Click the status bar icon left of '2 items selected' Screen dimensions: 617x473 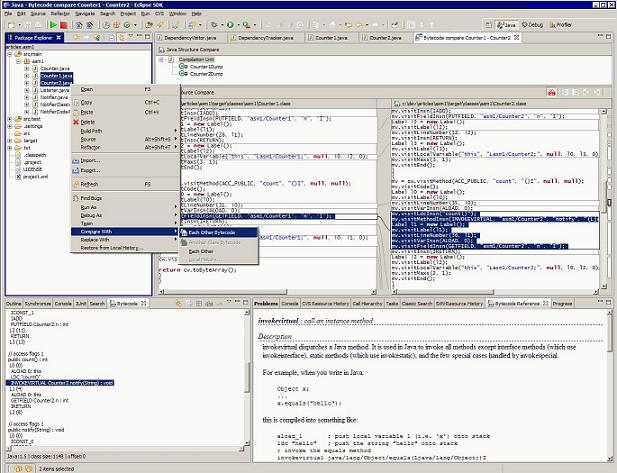[28, 469]
